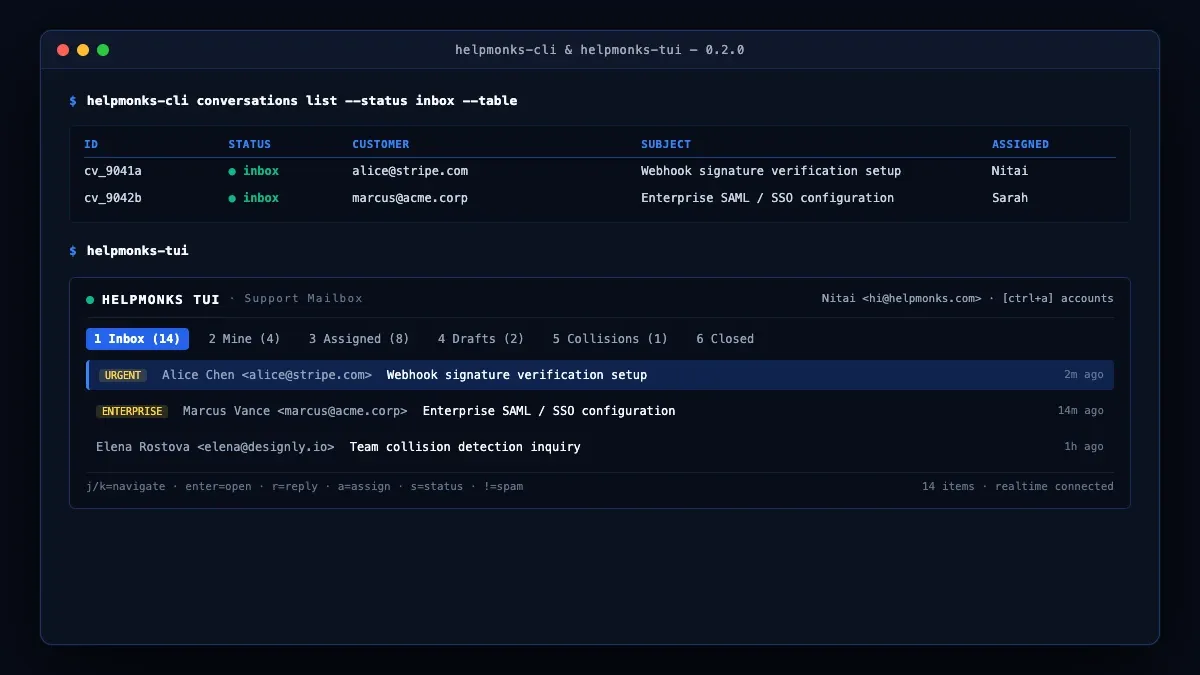This screenshot has height=675, width=1200.
Task: Click the green status dot in cv_9041a row
Action: [232, 171]
